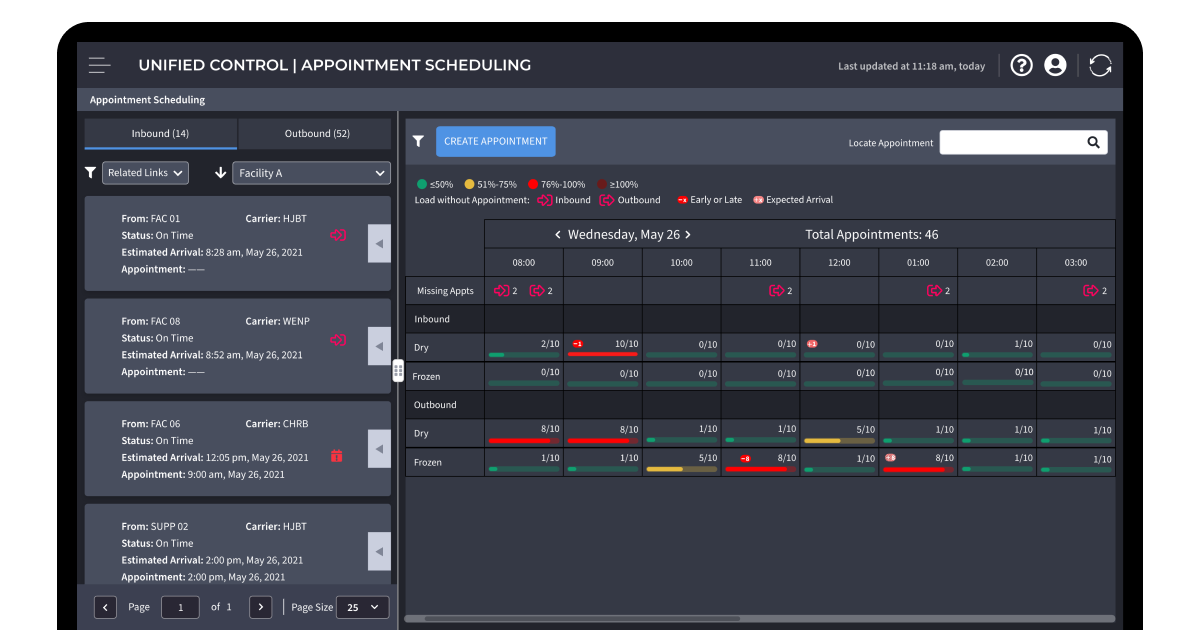
Task: Expand the SUPP 02 card side arrow
Action: click(x=379, y=551)
